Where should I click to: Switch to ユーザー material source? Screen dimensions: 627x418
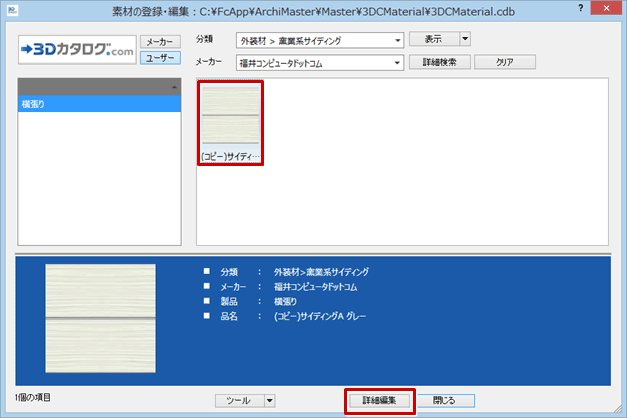pos(158,58)
